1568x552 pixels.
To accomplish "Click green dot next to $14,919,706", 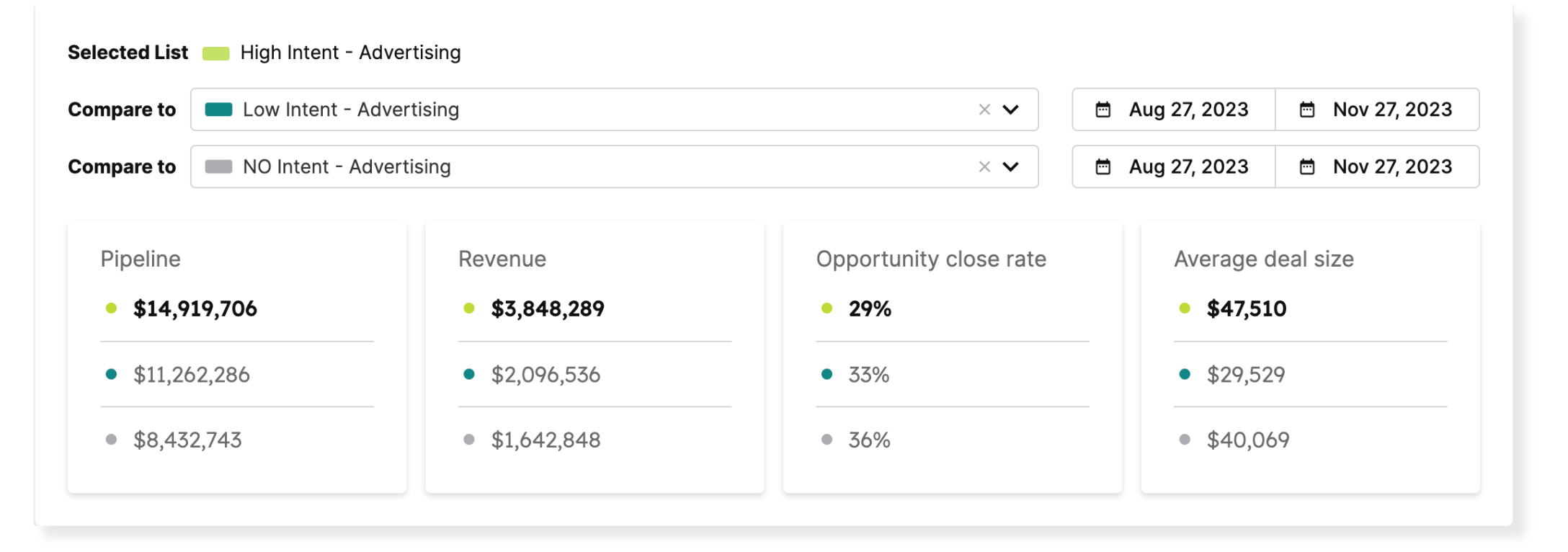I will pyautogui.click(x=111, y=308).
